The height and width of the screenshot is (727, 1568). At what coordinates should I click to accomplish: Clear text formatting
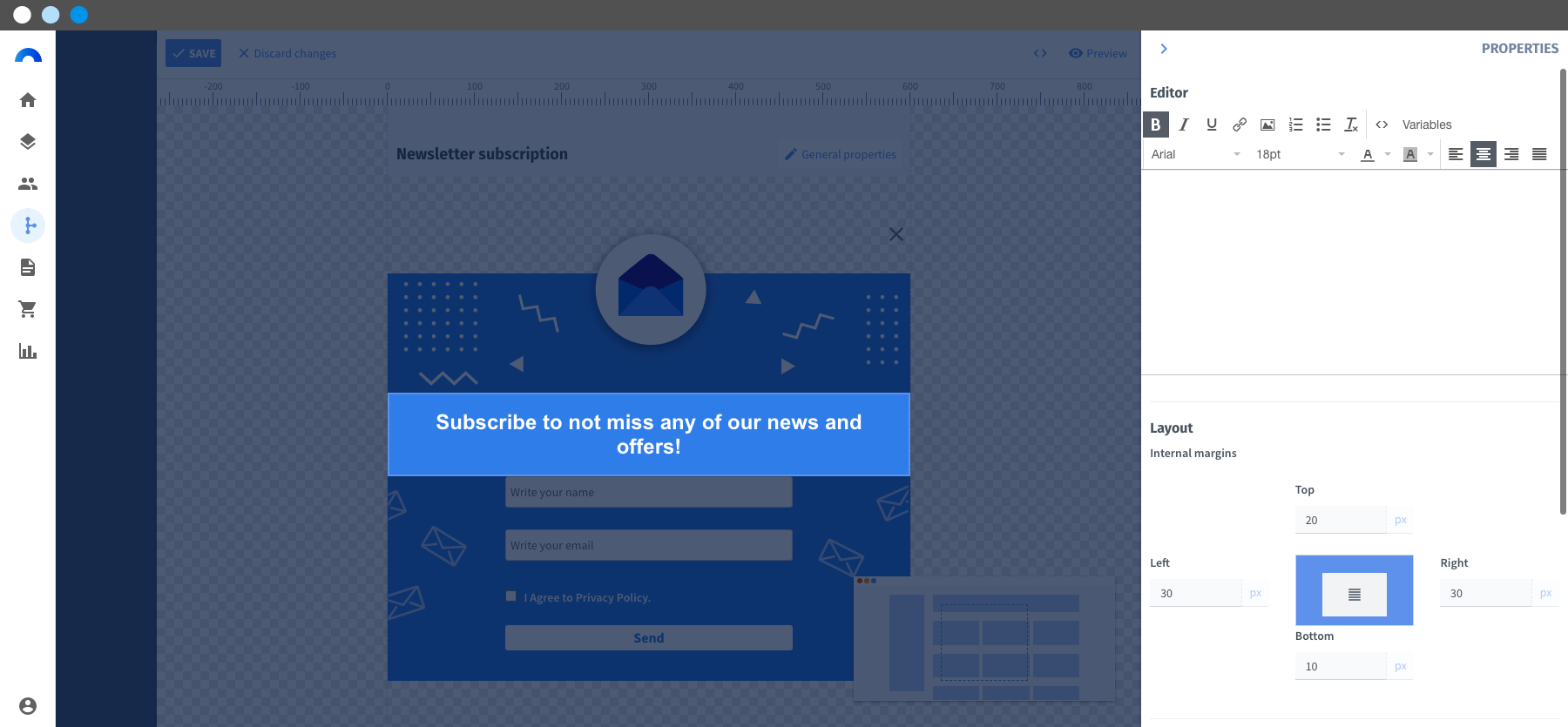[1351, 125]
